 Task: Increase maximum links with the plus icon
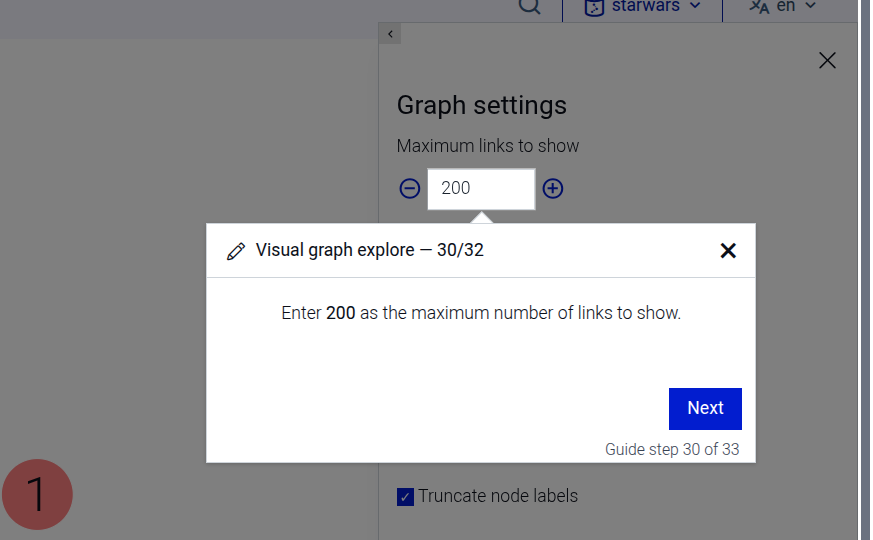click(x=553, y=188)
